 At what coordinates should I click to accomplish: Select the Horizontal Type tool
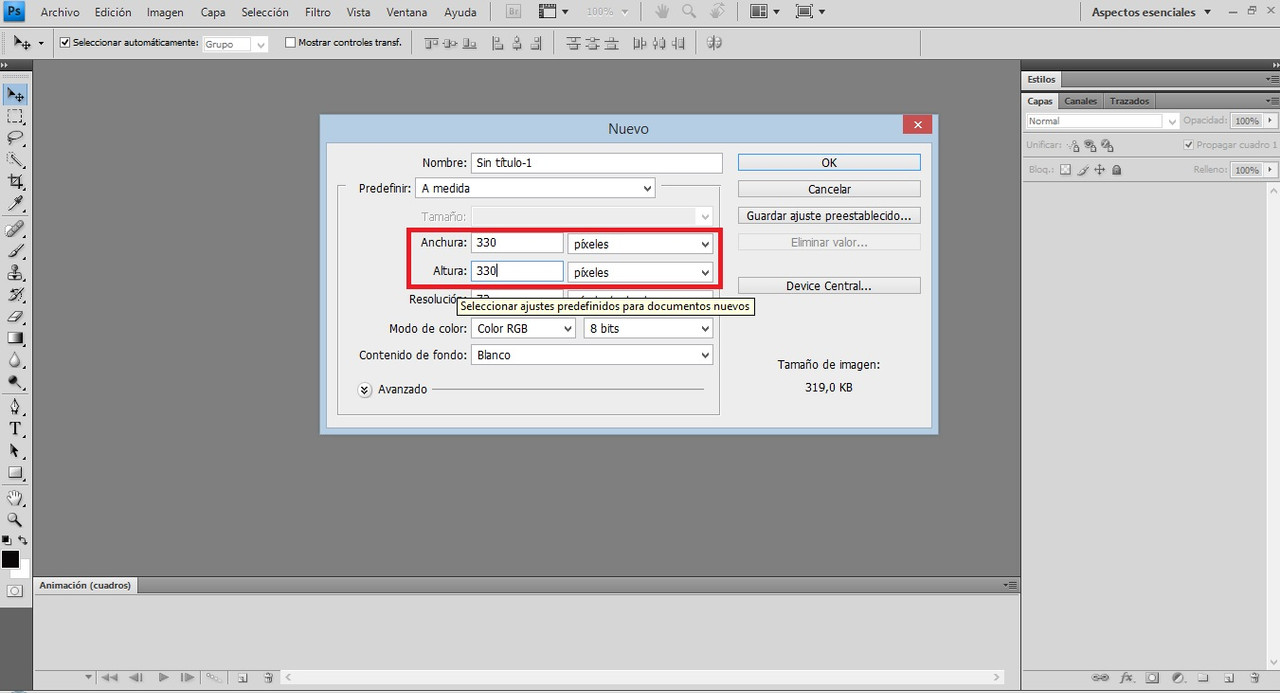point(15,429)
